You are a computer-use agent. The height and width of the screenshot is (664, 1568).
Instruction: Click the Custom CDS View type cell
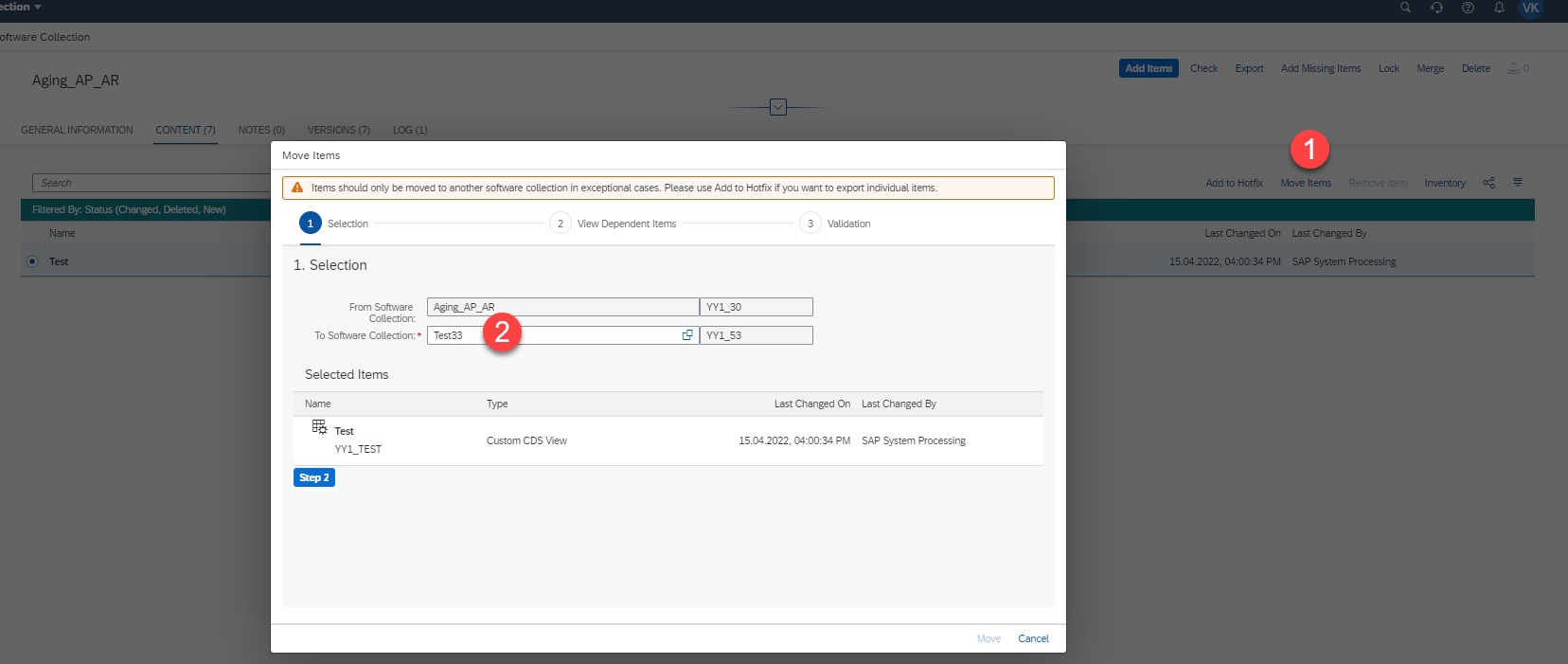pyautogui.click(x=526, y=440)
